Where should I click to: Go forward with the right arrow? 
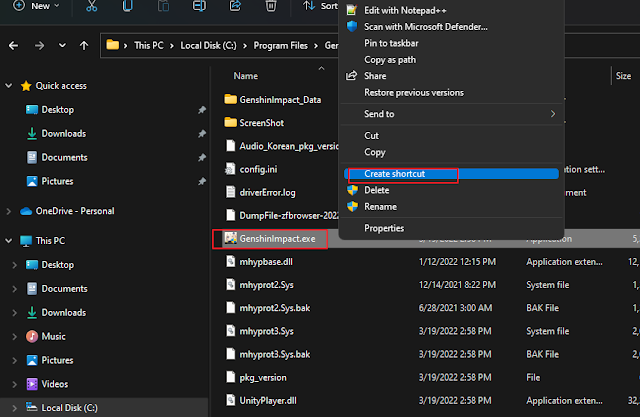coord(39,46)
